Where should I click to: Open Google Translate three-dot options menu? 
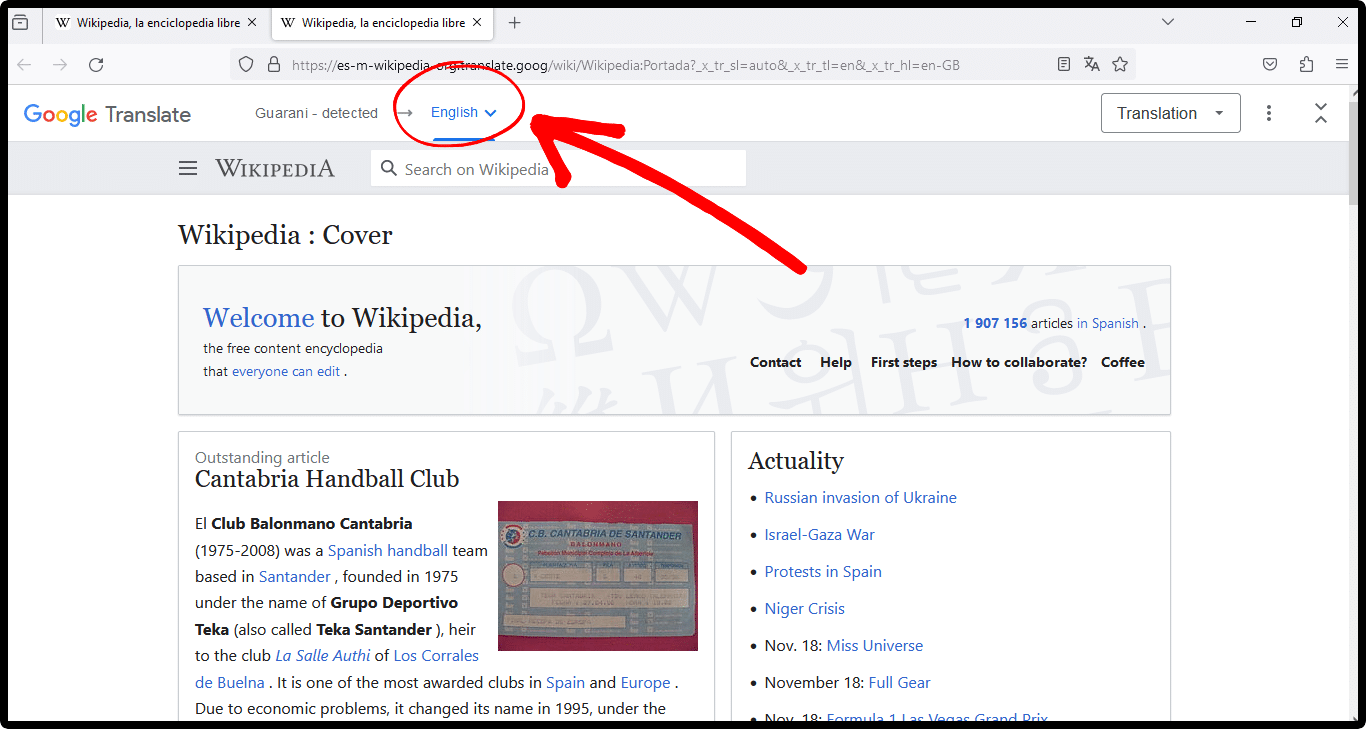(1269, 113)
